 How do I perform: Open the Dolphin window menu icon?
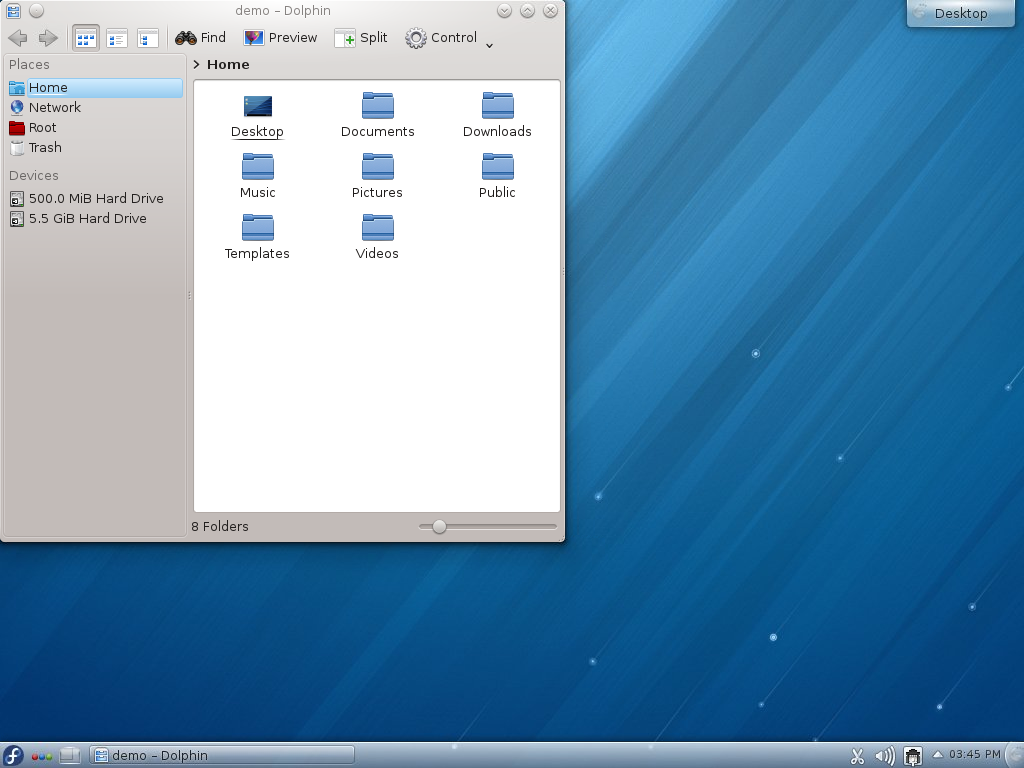pos(13,10)
